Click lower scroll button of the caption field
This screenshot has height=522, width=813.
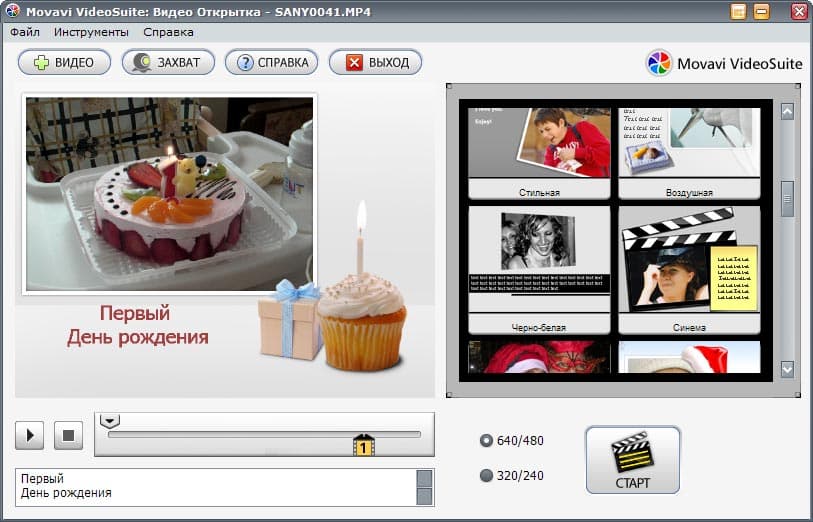pos(425,497)
